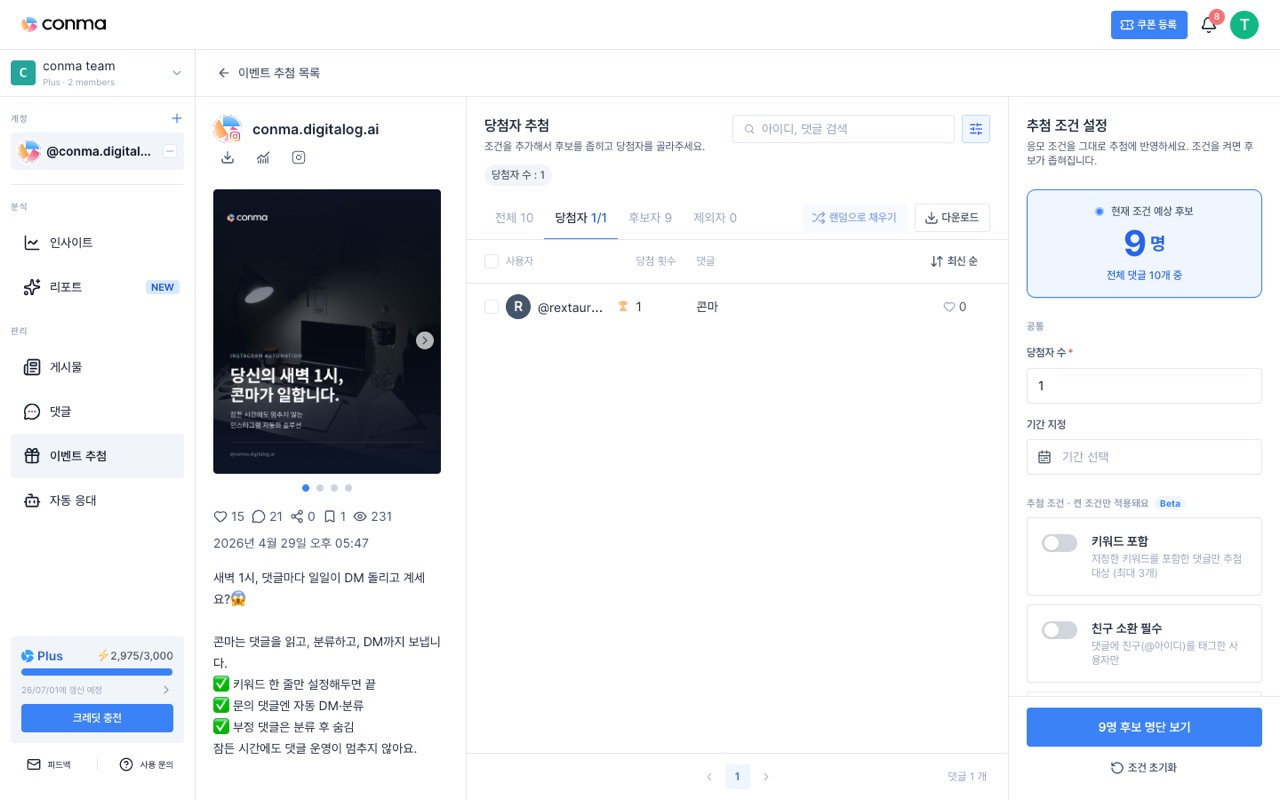Open 자동 응대 in the sidebar
Screen dimensions: 1280x800
point(97,500)
